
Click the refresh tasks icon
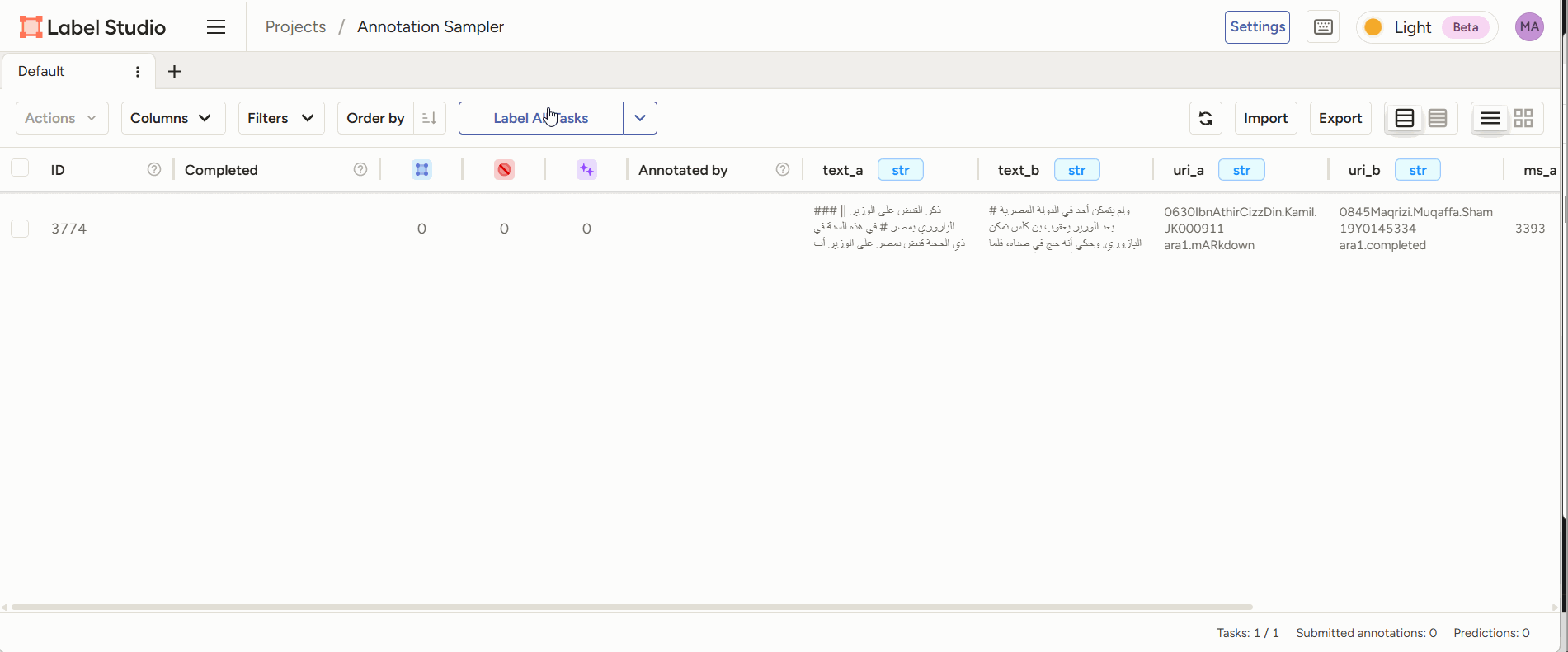[x=1205, y=118]
